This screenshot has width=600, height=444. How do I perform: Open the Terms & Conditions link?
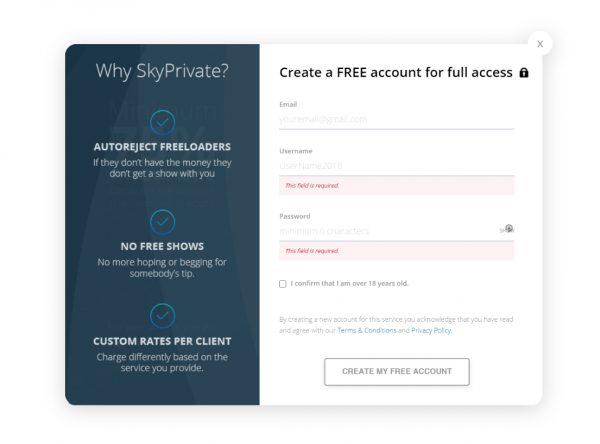tap(367, 330)
